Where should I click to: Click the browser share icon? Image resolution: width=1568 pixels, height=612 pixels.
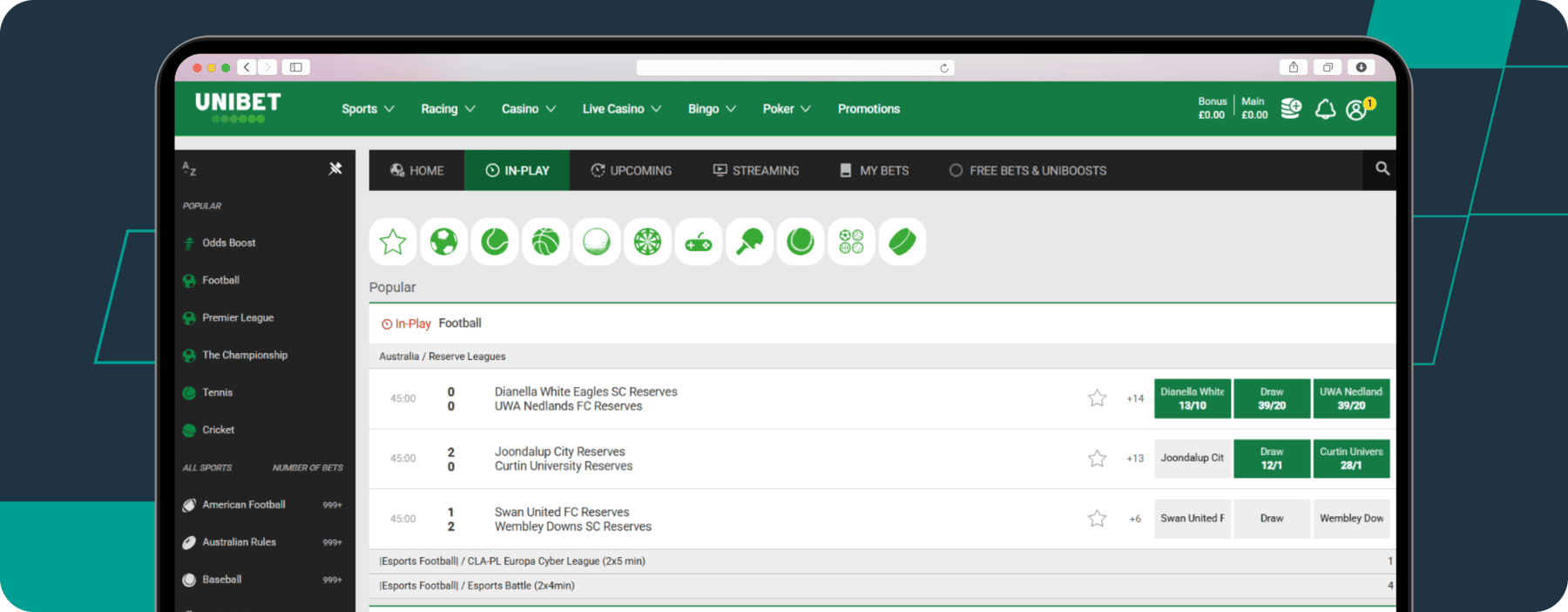tap(1294, 67)
